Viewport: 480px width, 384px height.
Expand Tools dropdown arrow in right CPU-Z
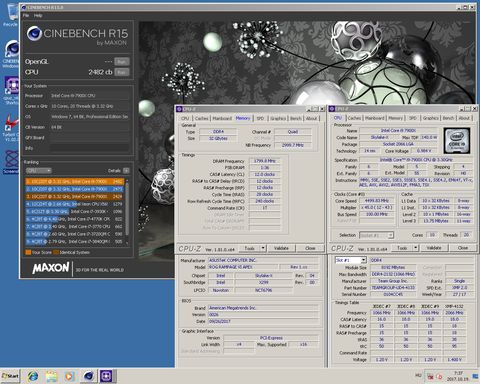point(416,248)
